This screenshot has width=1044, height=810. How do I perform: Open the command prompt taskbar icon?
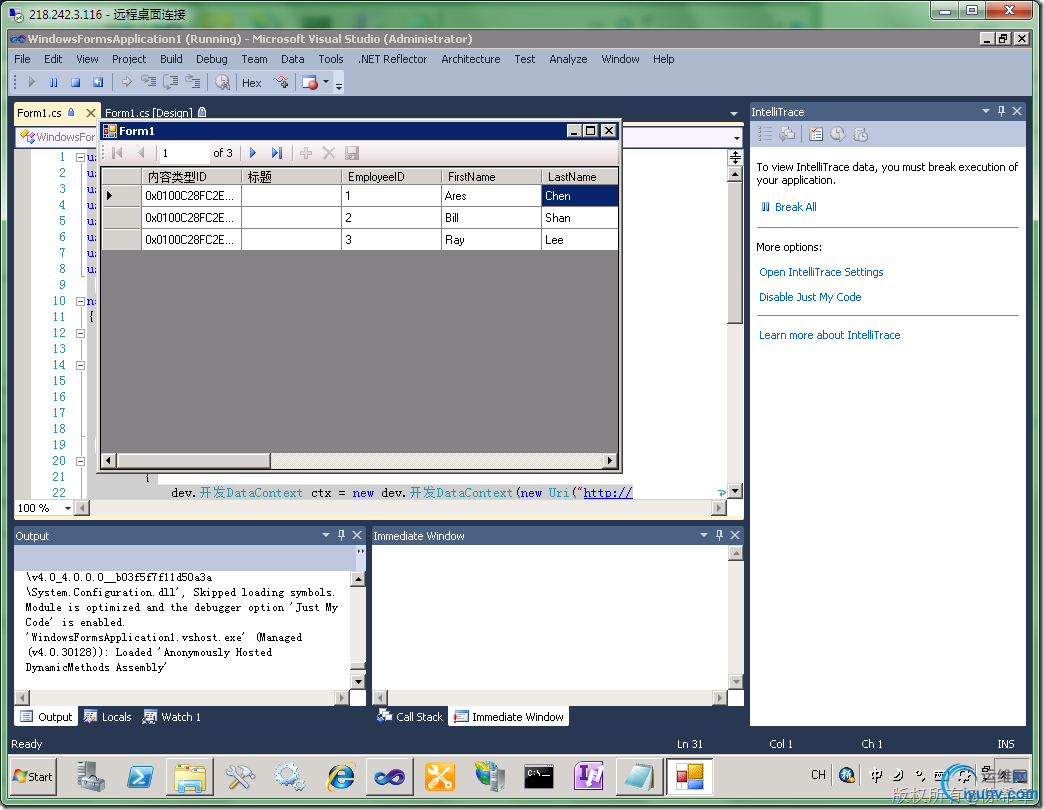click(x=539, y=777)
